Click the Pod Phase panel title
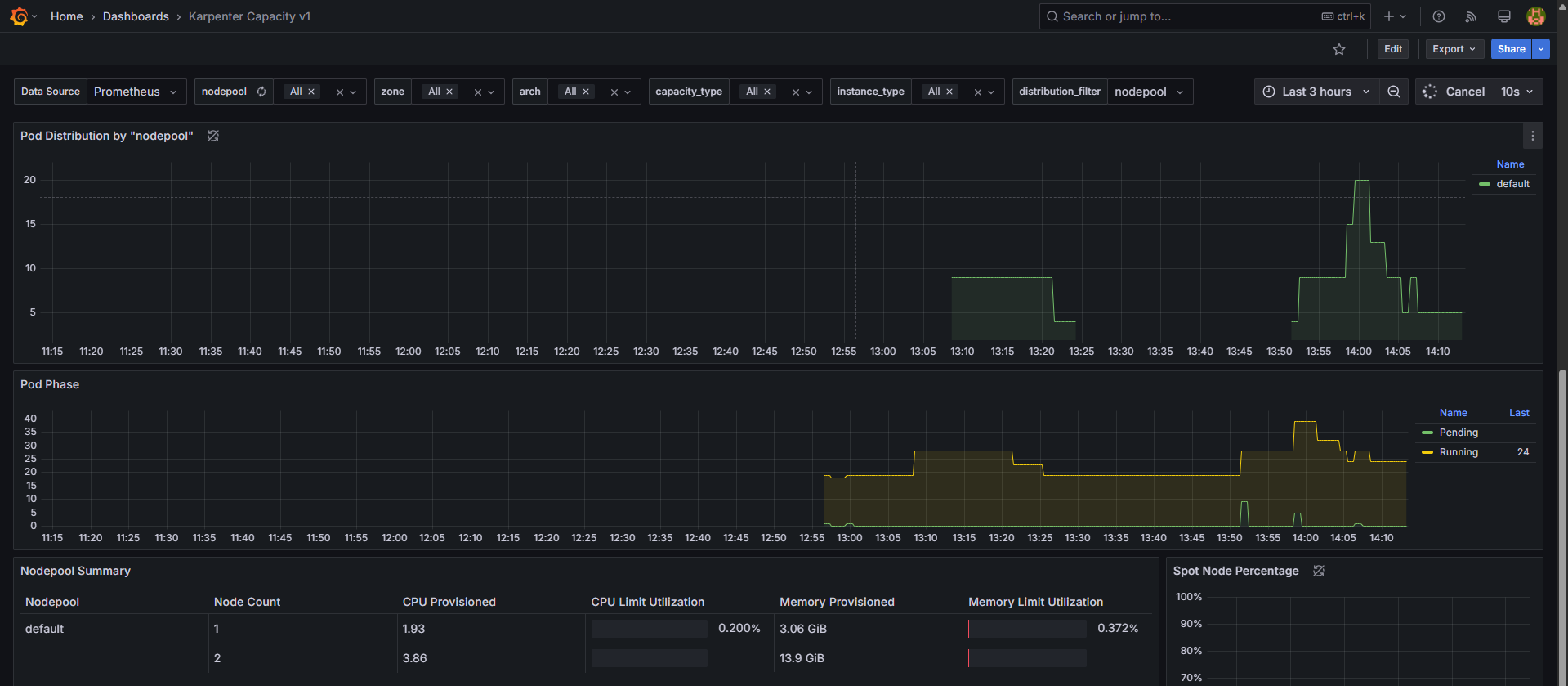 pyautogui.click(x=50, y=384)
